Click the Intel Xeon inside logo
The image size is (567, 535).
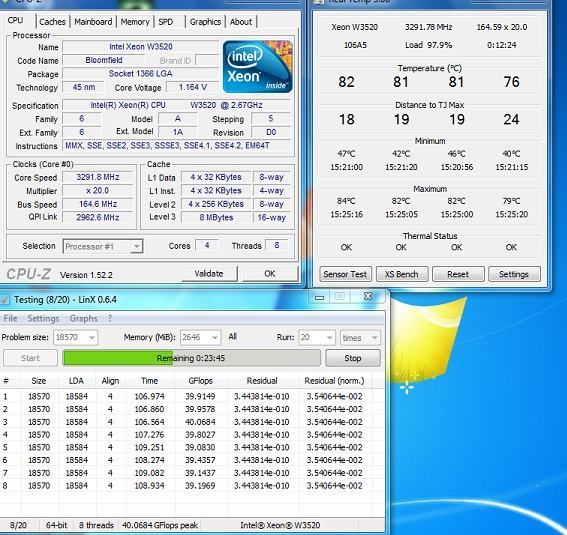(x=257, y=67)
